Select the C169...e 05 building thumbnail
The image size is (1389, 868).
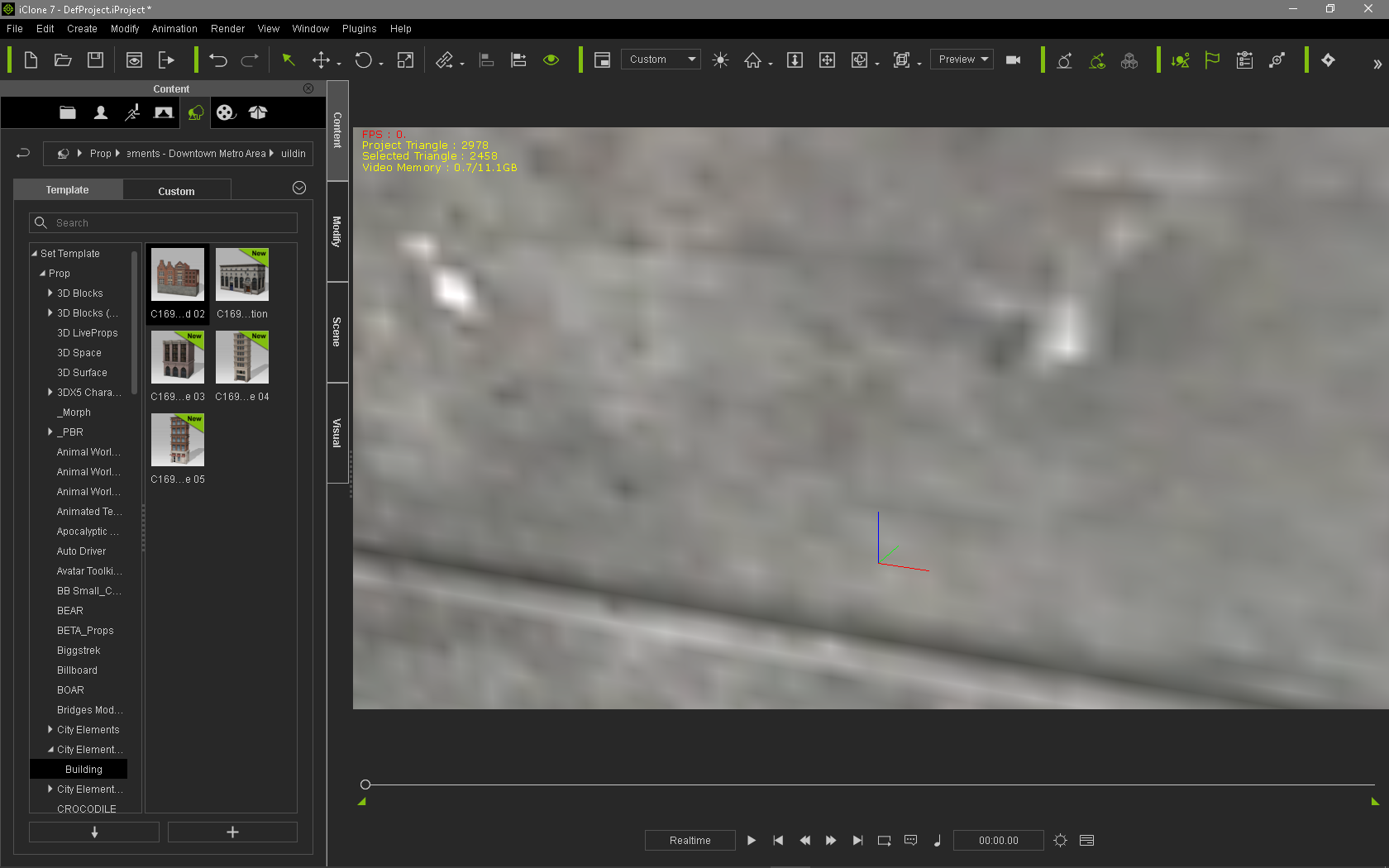[x=178, y=449]
